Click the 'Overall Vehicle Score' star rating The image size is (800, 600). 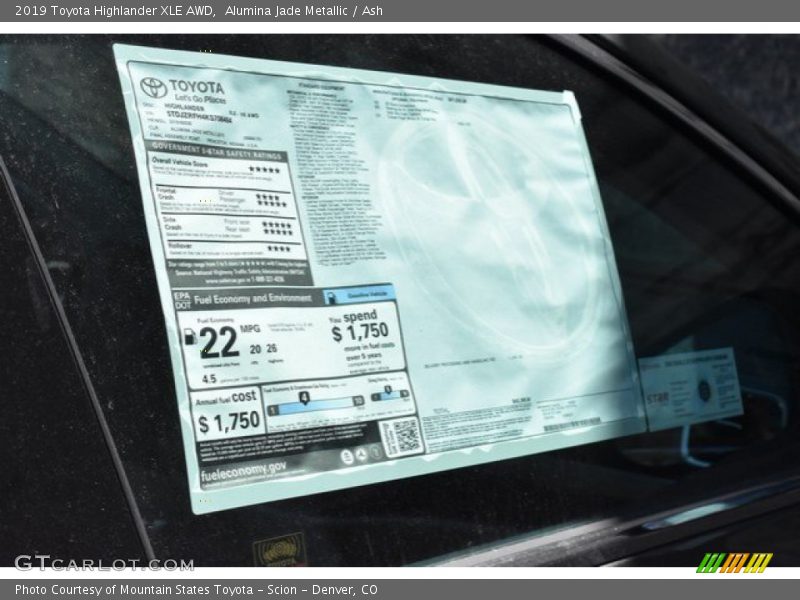[x=264, y=169]
